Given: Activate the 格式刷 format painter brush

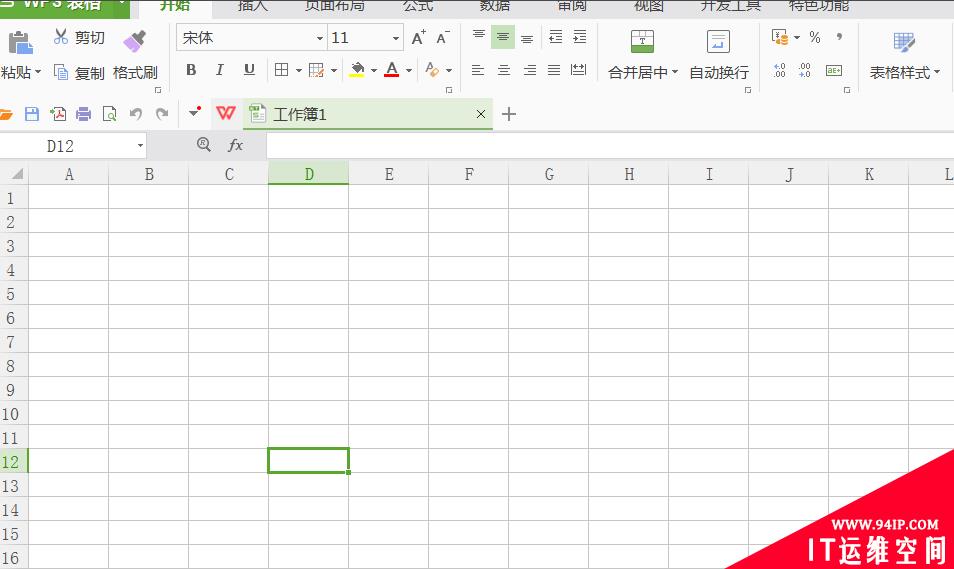Looking at the screenshot, I should 134,41.
